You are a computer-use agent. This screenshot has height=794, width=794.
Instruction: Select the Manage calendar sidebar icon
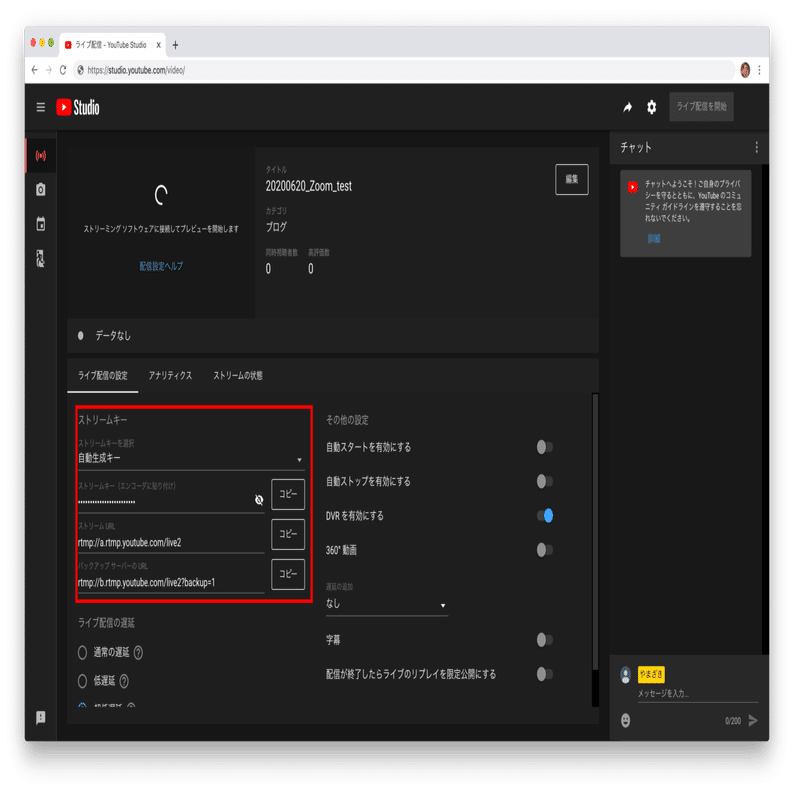[41, 224]
